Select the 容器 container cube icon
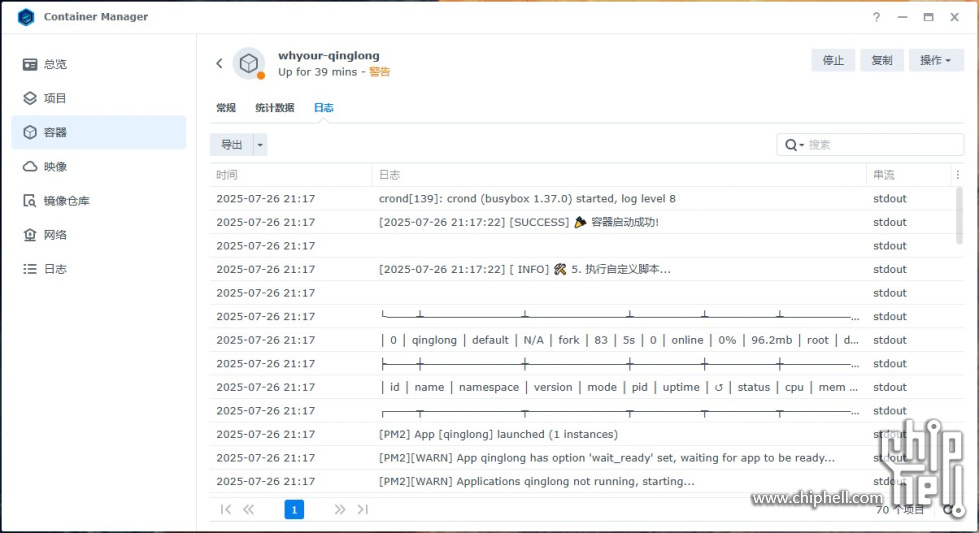This screenshot has width=979, height=533. (30, 132)
